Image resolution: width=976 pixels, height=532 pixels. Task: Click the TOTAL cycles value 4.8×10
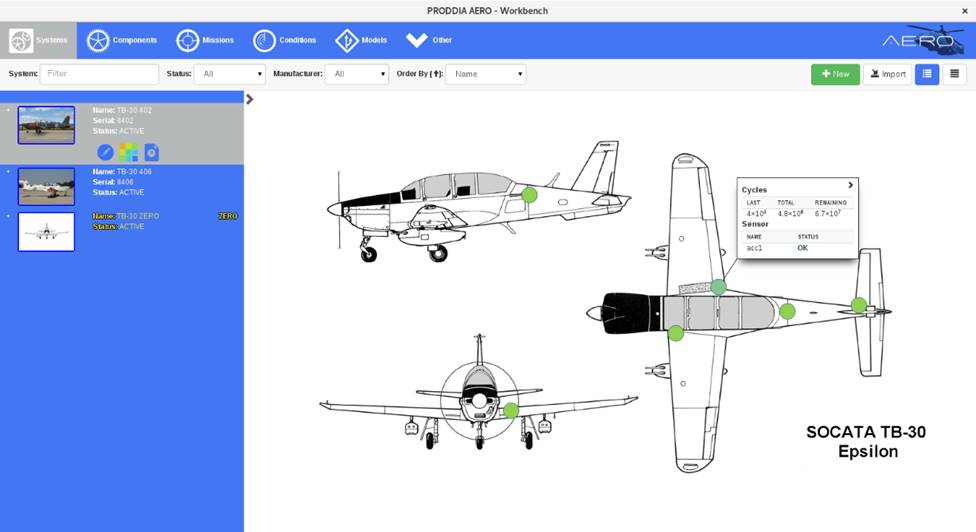(x=791, y=213)
